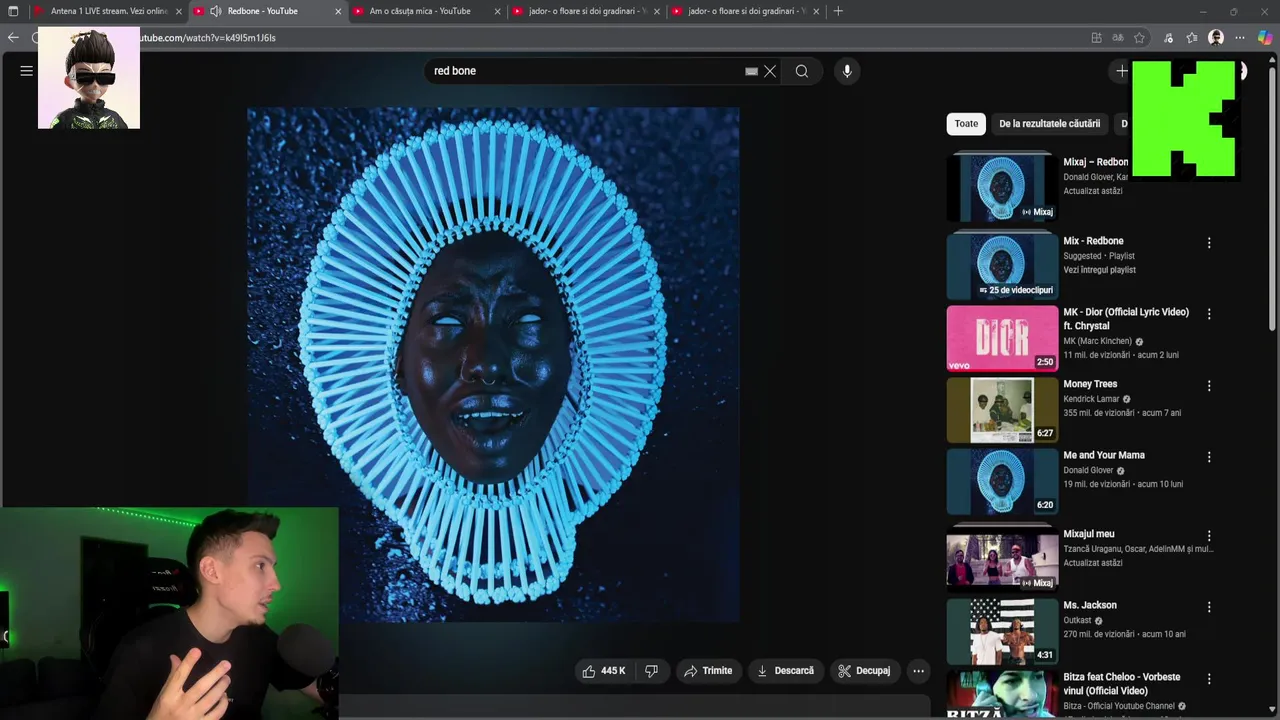Open the media control music icon
Screen dimensions: 1280x720
pyautogui.click(x=1168, y=38)
